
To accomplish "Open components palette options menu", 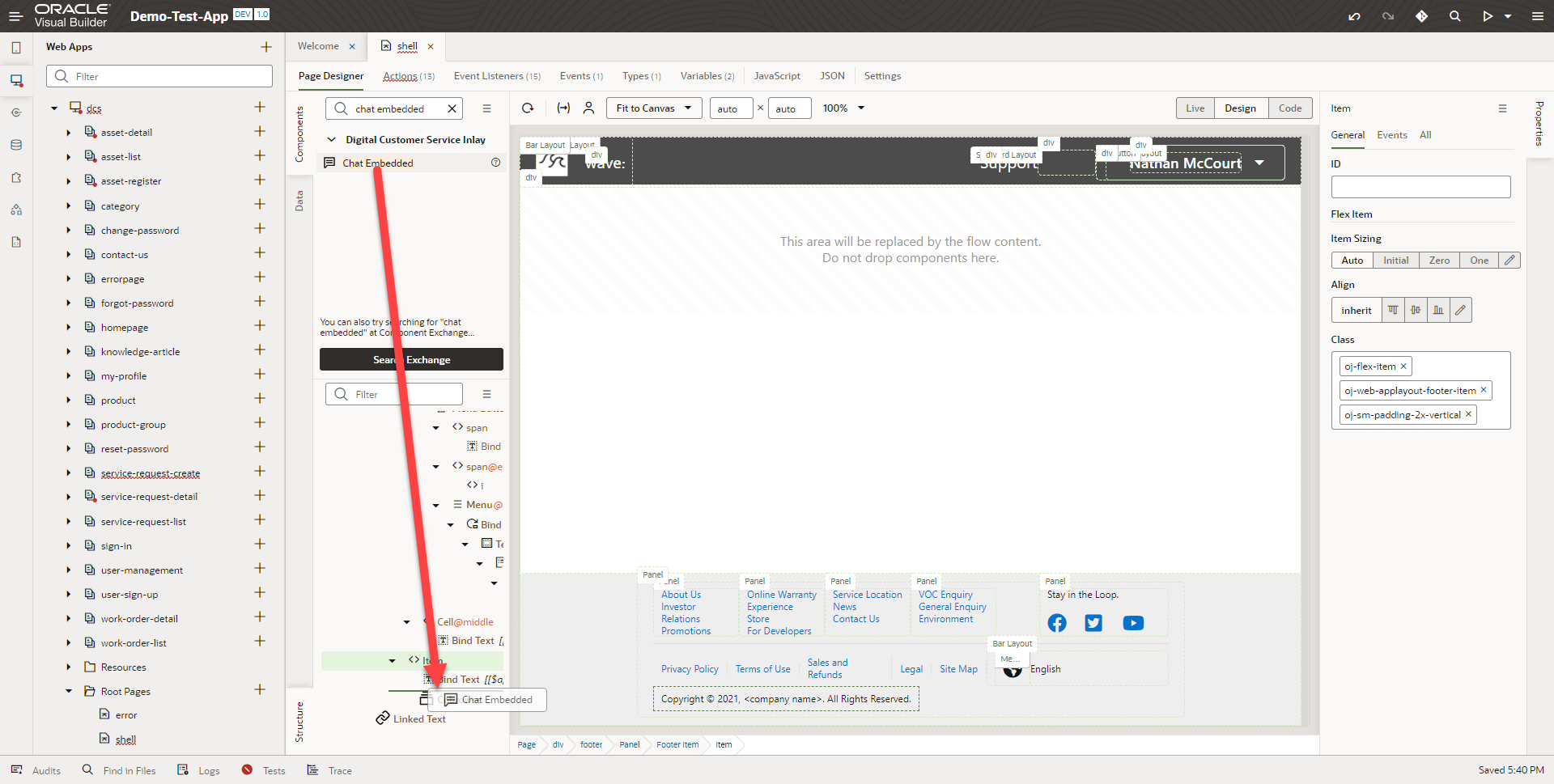I will [486, 108].
